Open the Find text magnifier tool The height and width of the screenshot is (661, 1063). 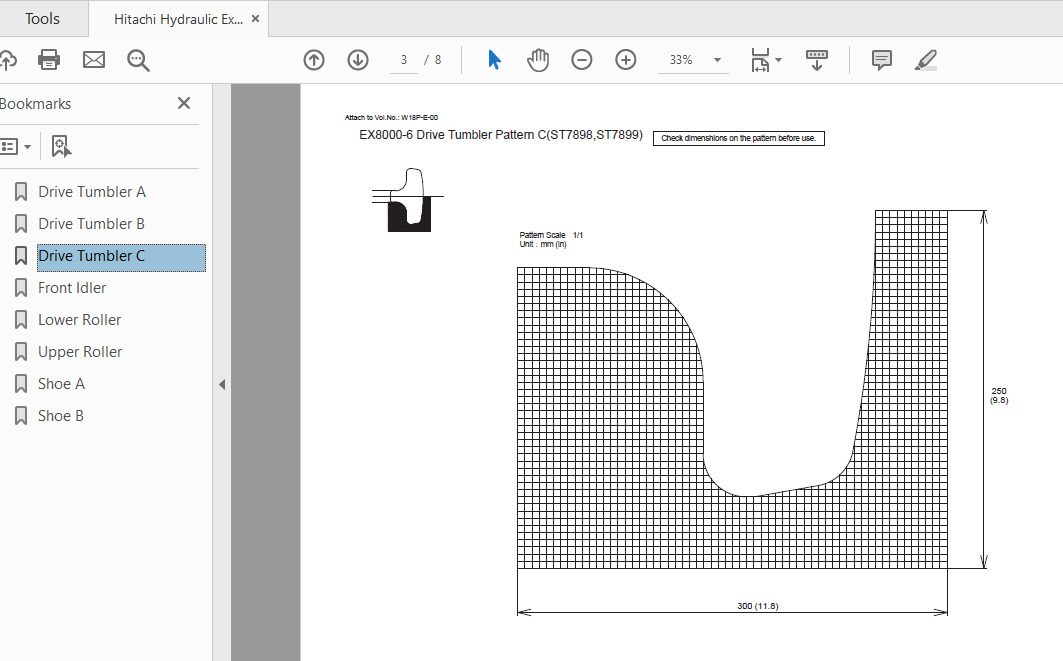point(138,60)
